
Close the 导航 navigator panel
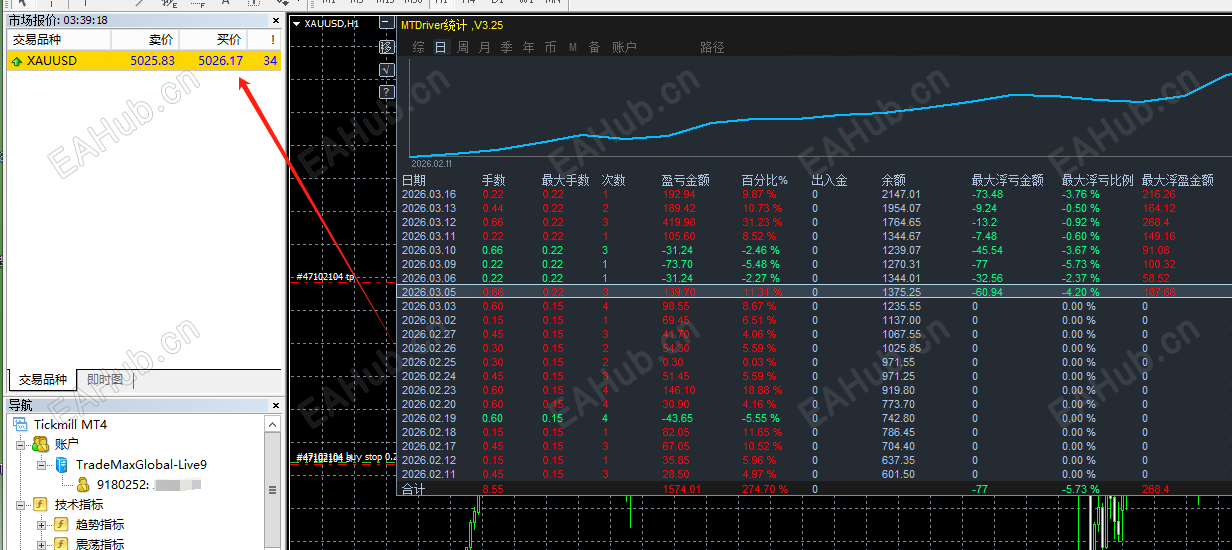[275, 405]
